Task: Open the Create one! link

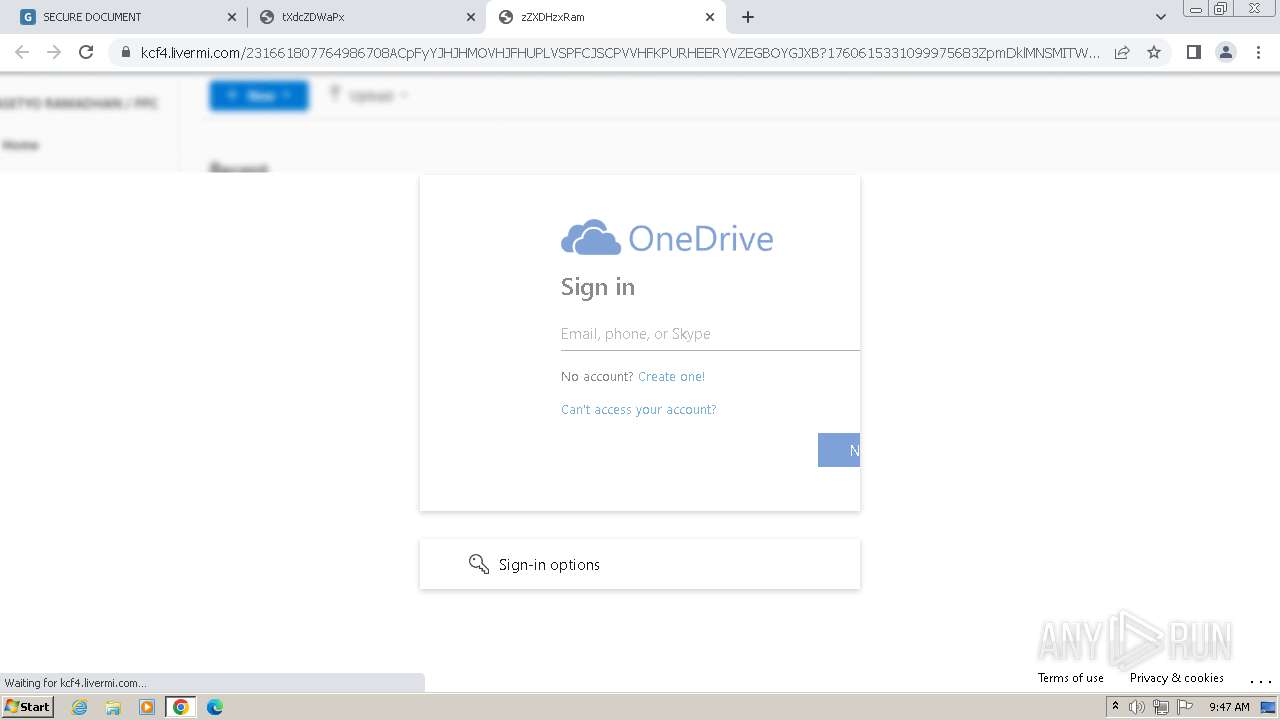Action: pos(671,377)
